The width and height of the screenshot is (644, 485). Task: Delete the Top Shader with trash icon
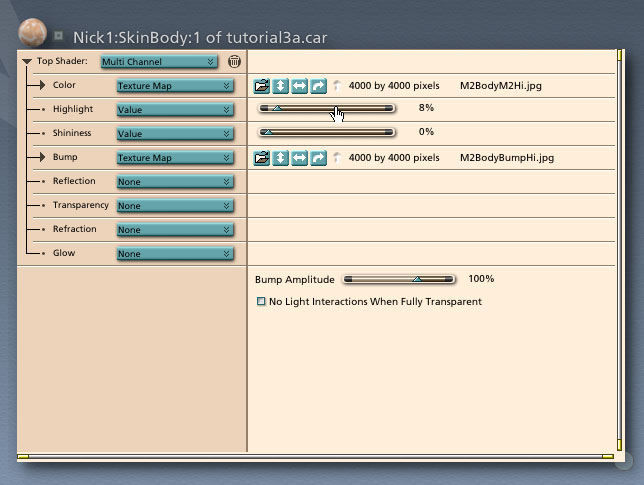234,62
